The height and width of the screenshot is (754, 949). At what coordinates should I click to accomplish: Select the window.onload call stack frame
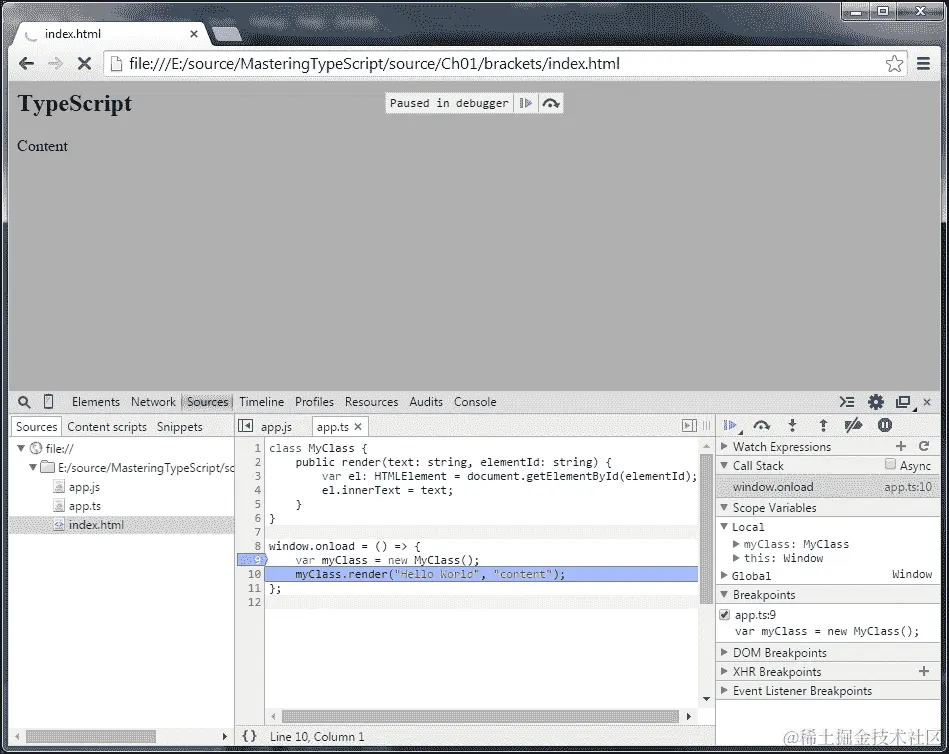[x=827, y=487]
